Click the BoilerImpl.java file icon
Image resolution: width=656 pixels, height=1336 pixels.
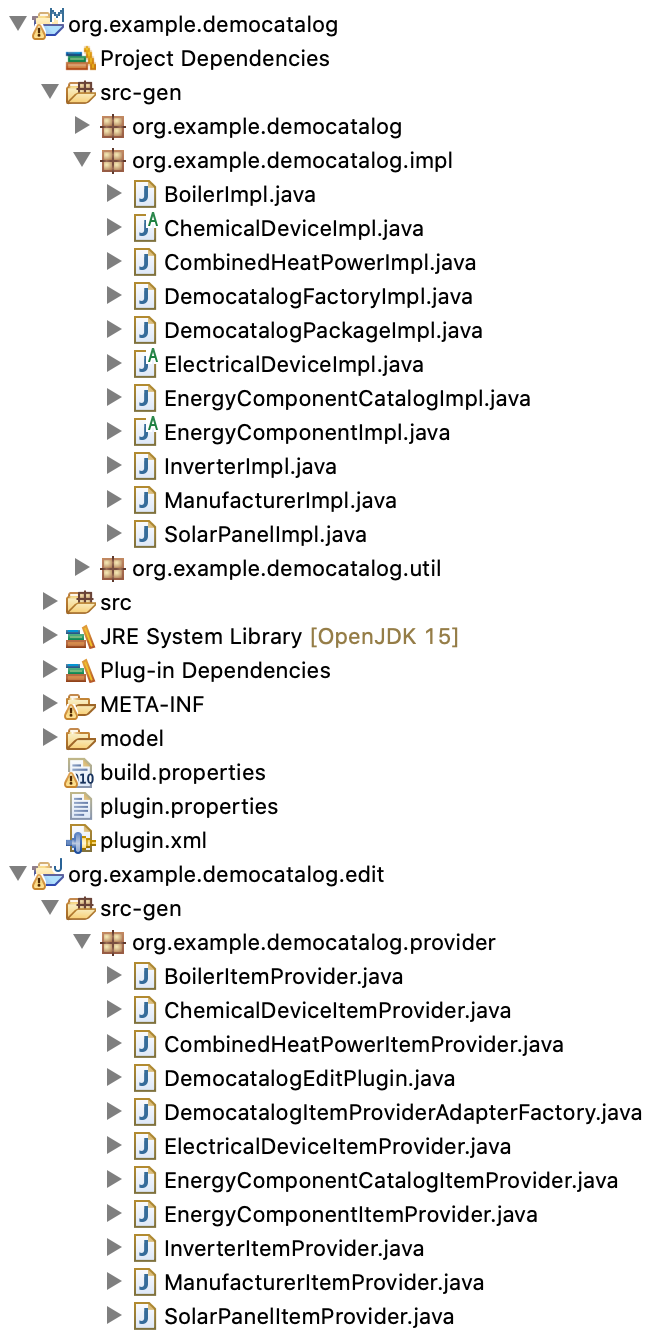pyautogui.click(x=146, y=194)
